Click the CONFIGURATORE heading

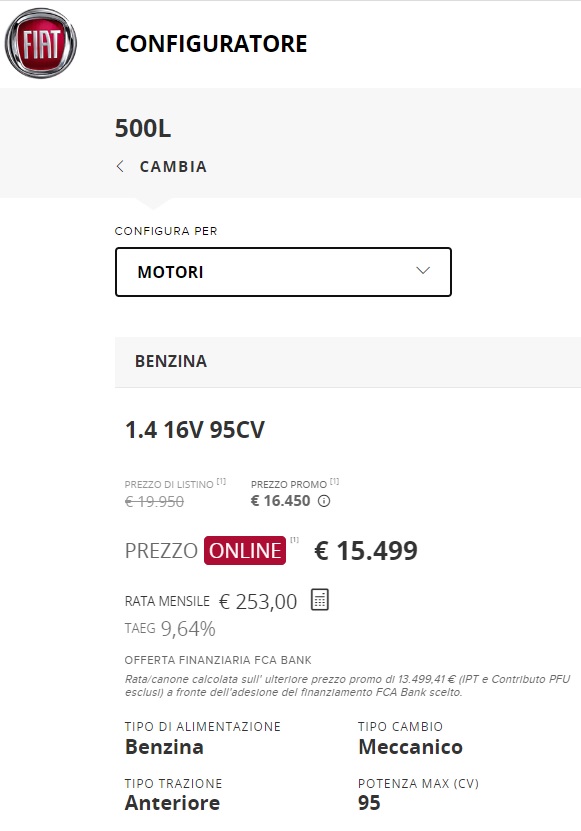click(x=212, y=43)
